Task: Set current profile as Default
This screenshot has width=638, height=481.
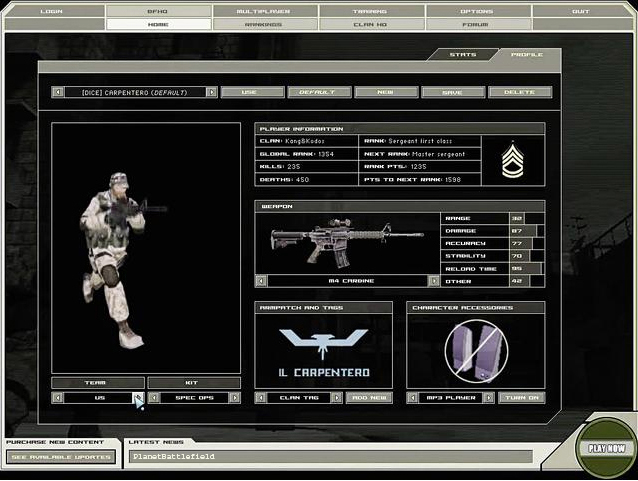Action: [319, 92]
